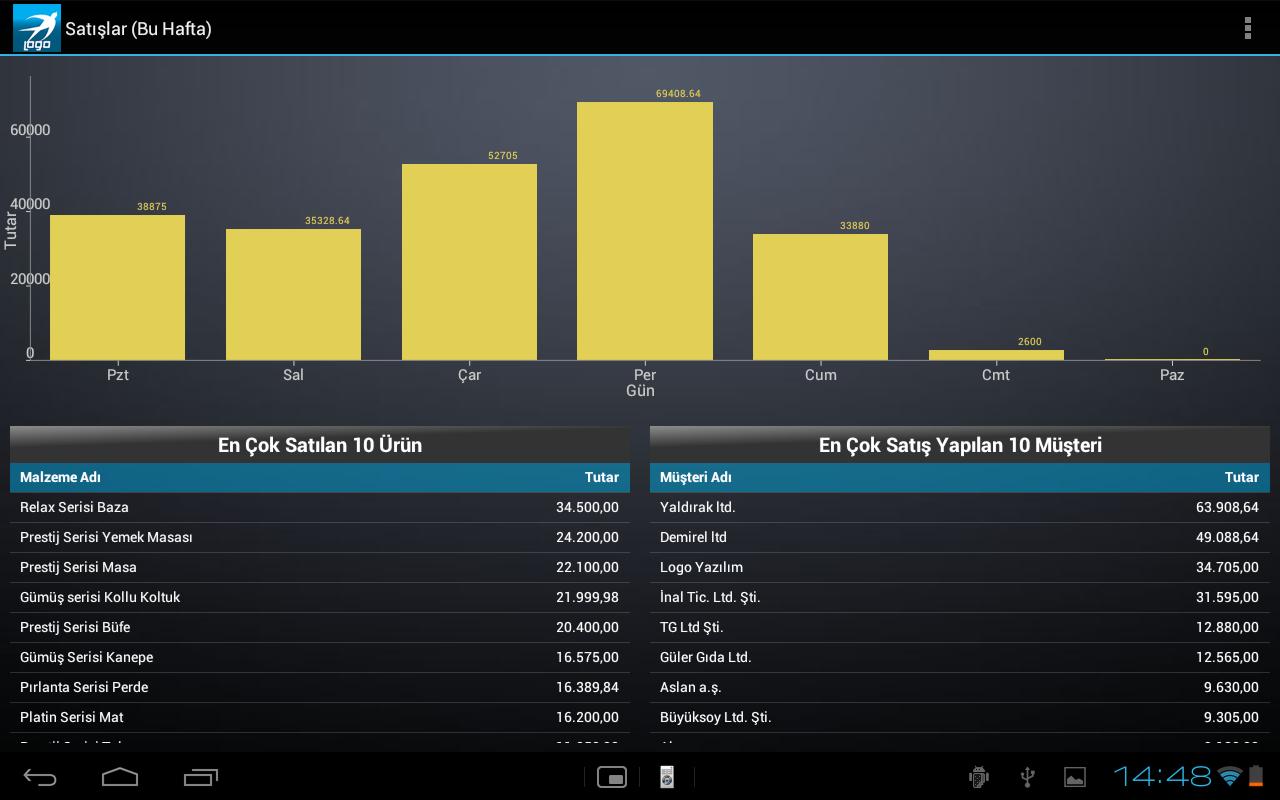Tap the USB connection status icon
The image size is (1280, 800).
[x=1027, y=777]
